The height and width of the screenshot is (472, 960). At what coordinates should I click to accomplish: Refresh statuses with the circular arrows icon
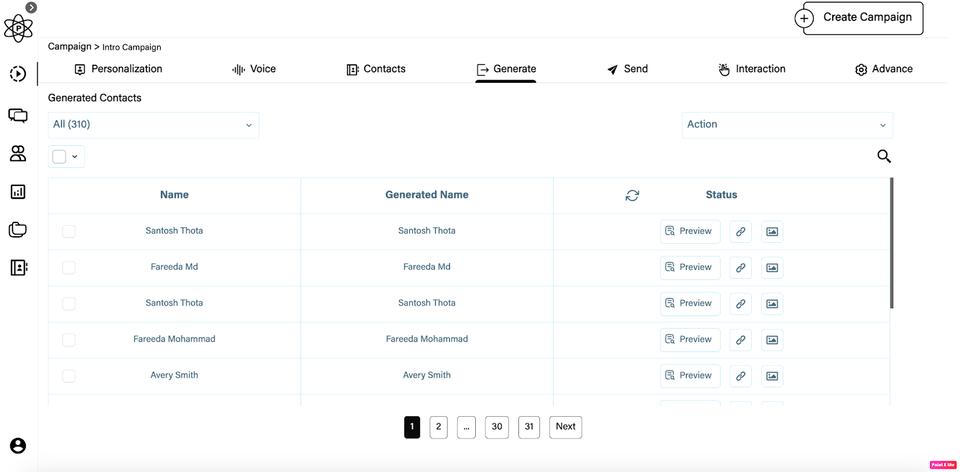click(632, 195)
